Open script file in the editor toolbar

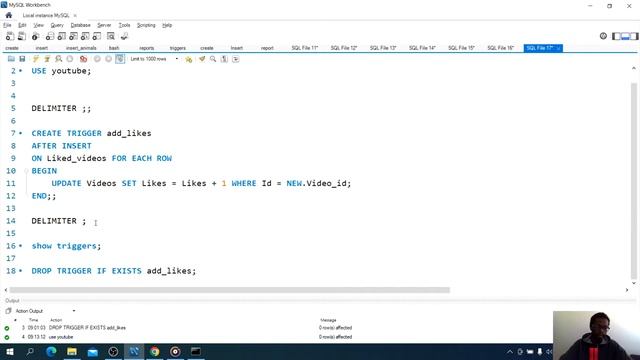tap(11, 59)
